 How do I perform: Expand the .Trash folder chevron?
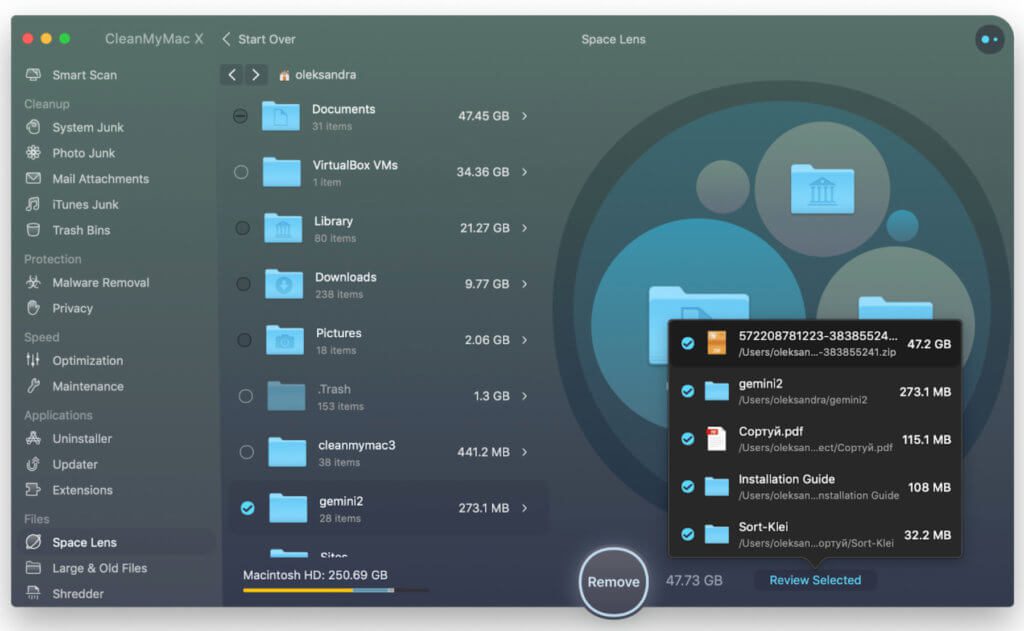[524, 396]
